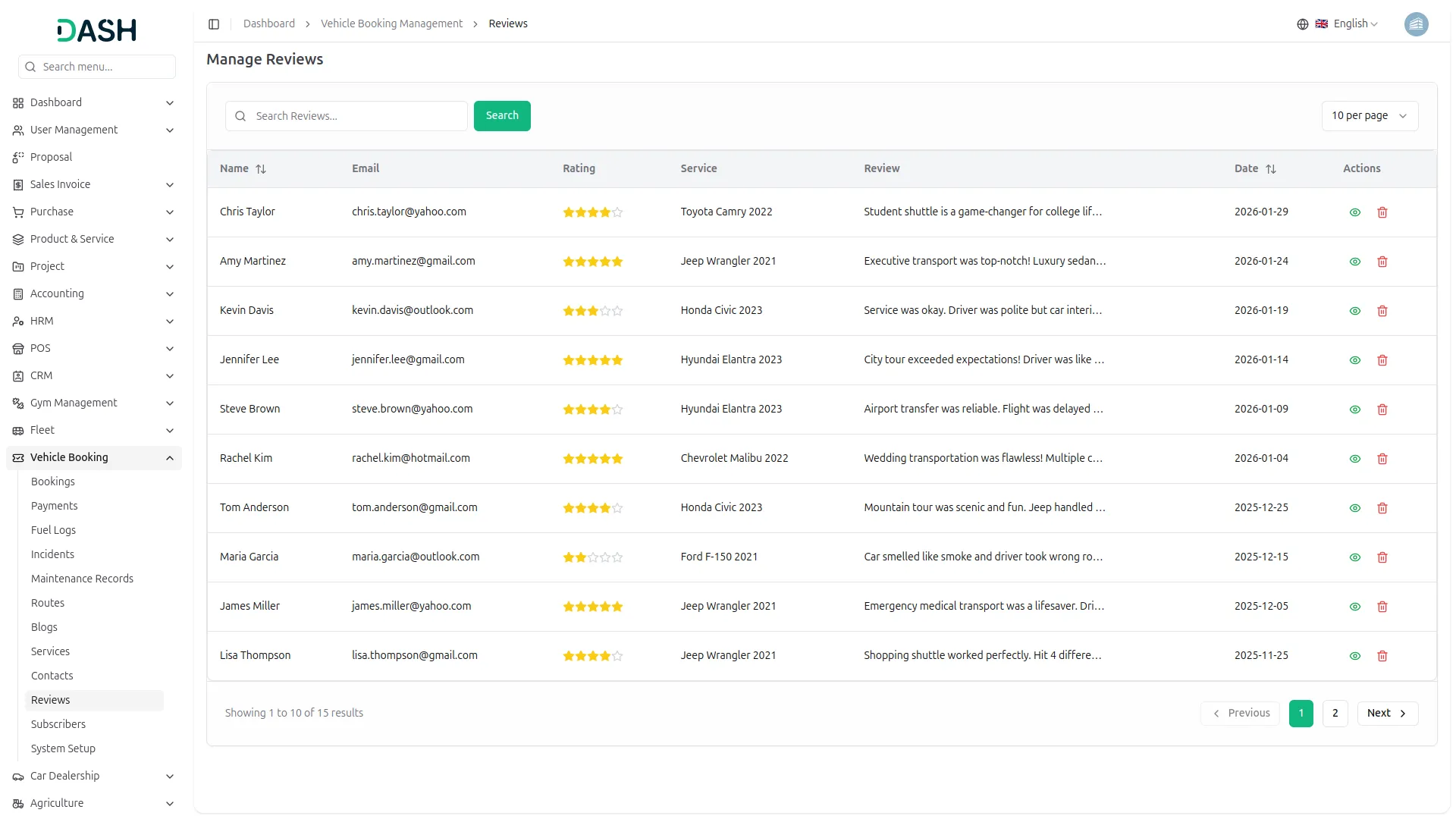
Task: Show Kevin Davis review details eye icon
Action: click(x=1354, y=311)
